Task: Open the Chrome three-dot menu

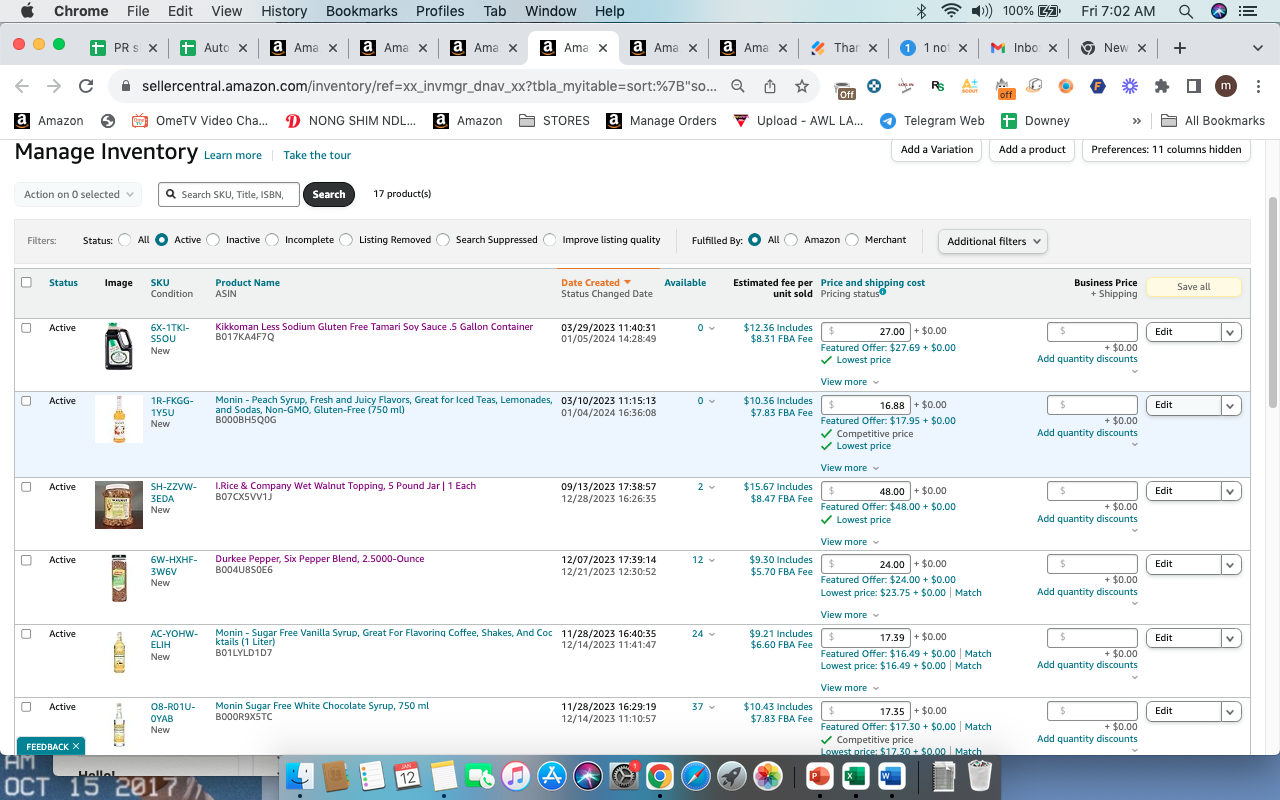Action: coord(1256,87)
